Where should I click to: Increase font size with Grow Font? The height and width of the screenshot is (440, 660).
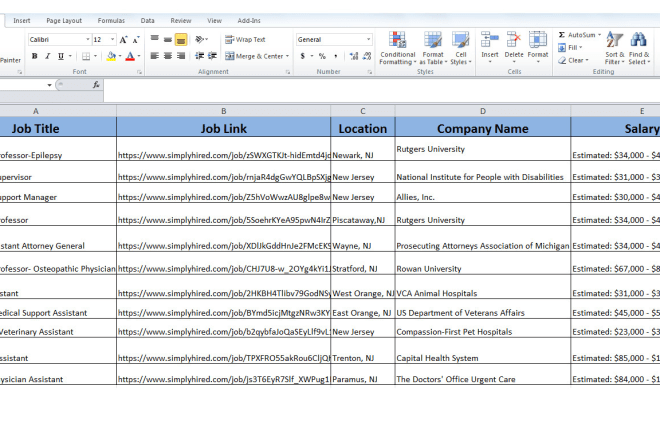click(123, 40)
